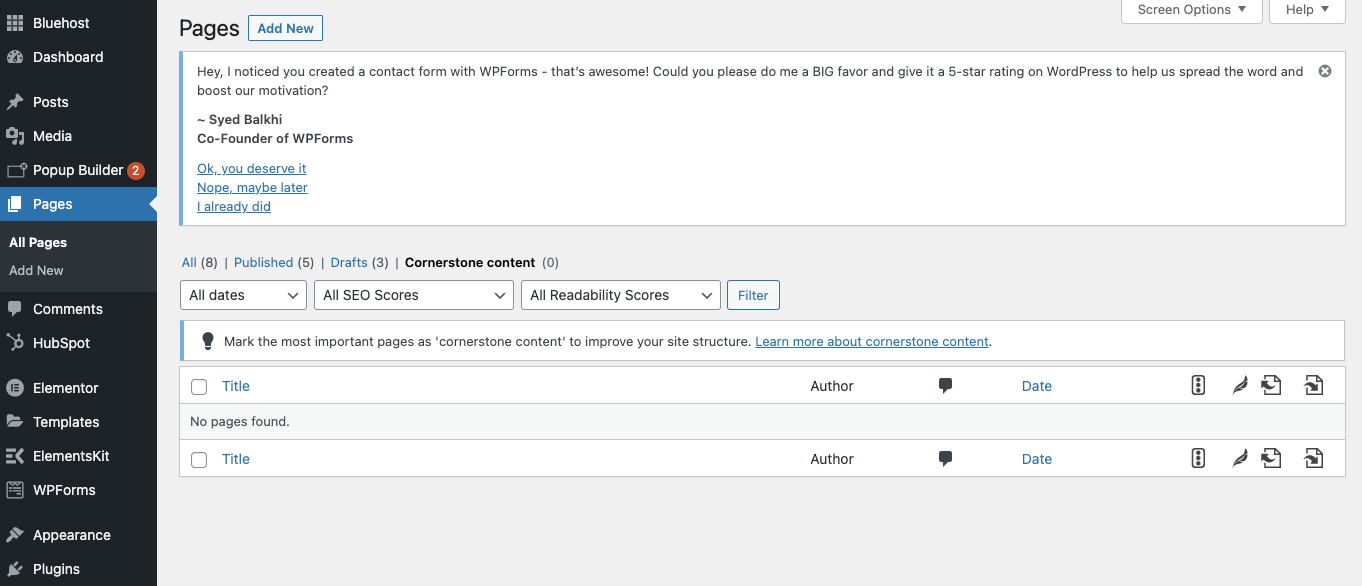Screen dimensions: 1362x586
Task: Sort pages by the Date column
Action: tap(1037, 385)
